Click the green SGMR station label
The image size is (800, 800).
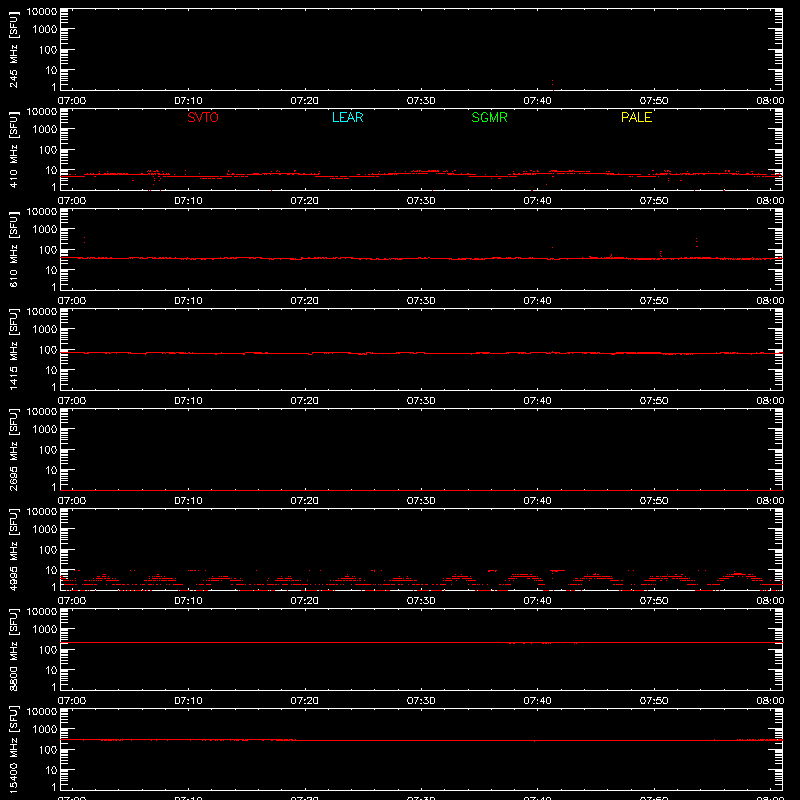tap(489, 117)
